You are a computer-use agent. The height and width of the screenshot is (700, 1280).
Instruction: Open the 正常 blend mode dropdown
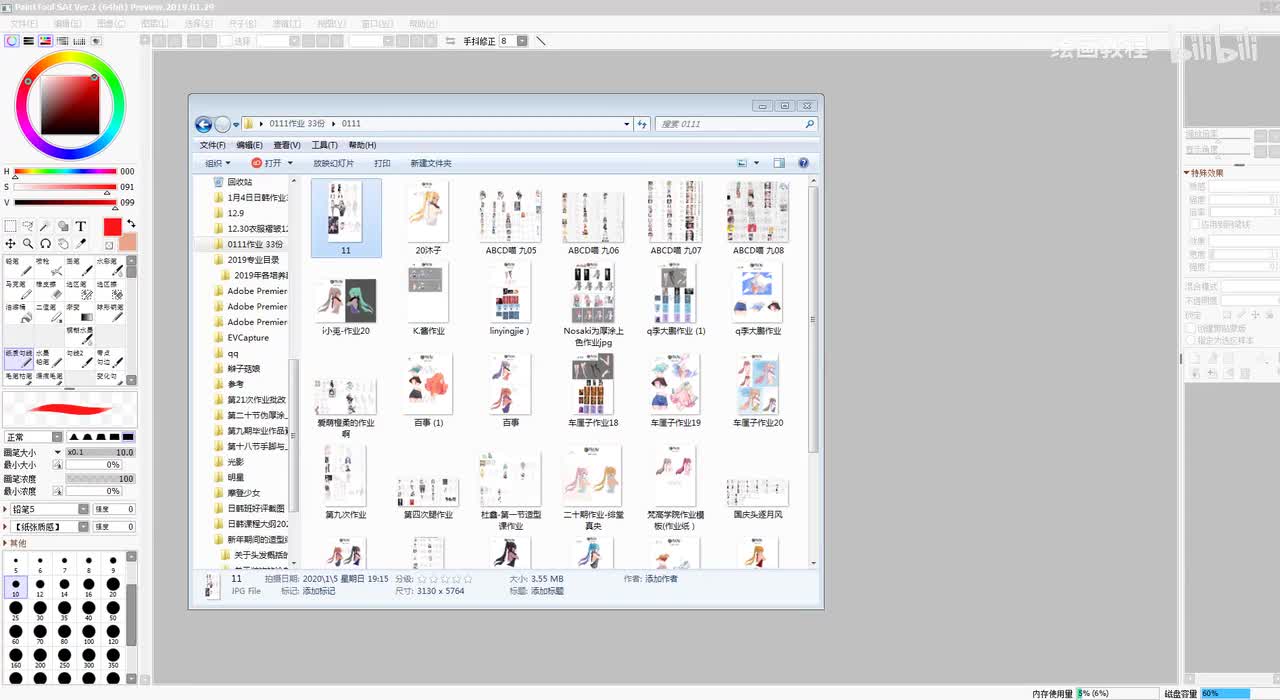click(x=57, y=437)
